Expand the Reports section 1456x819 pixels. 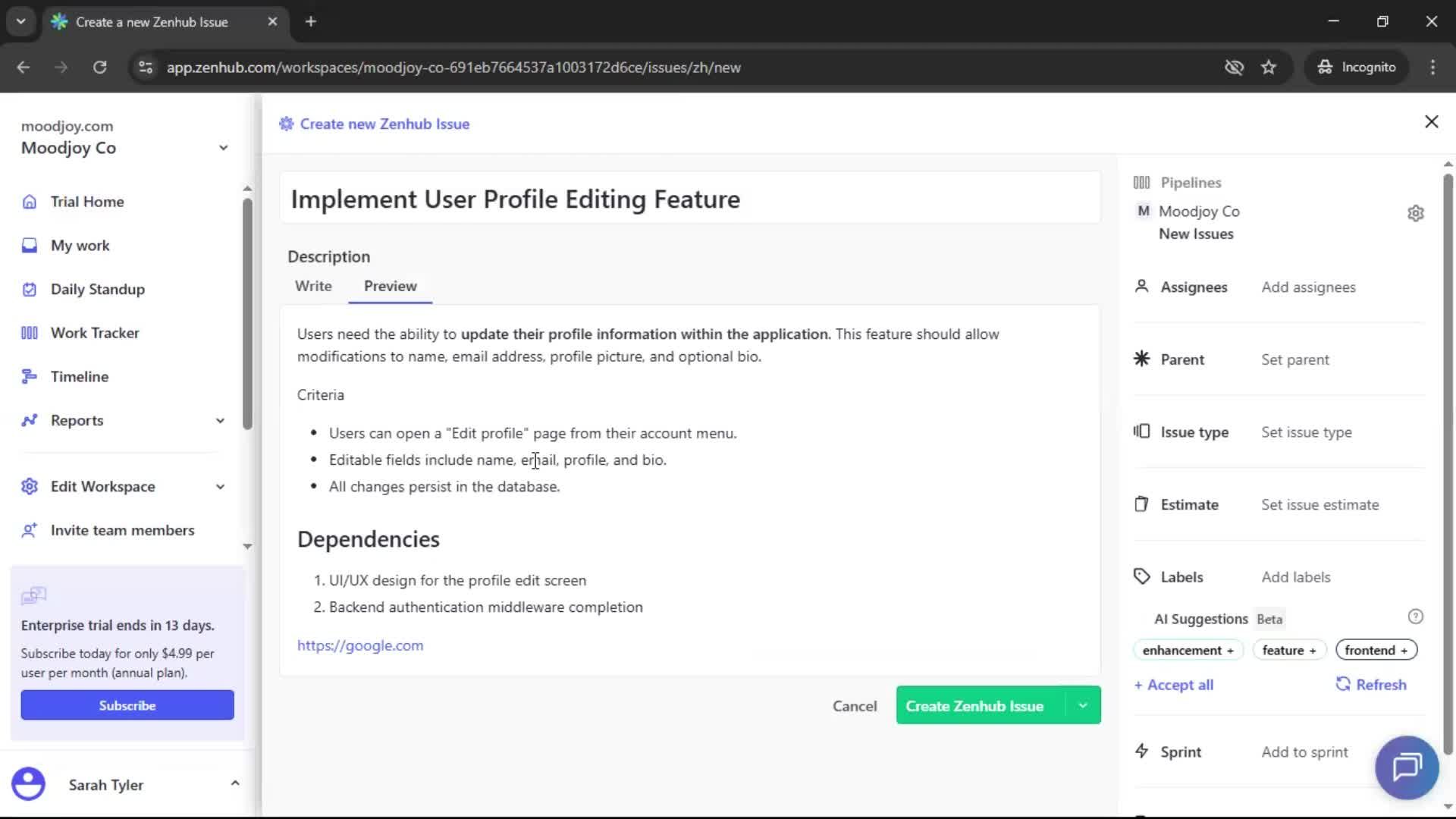219,420
